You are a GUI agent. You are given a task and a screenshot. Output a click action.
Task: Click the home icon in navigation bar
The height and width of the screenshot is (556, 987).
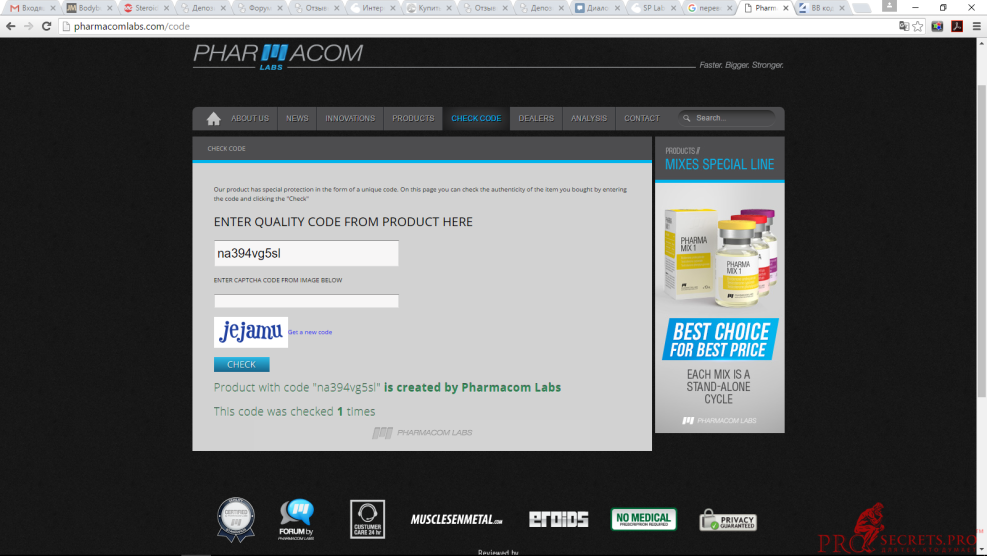(213, 119)
